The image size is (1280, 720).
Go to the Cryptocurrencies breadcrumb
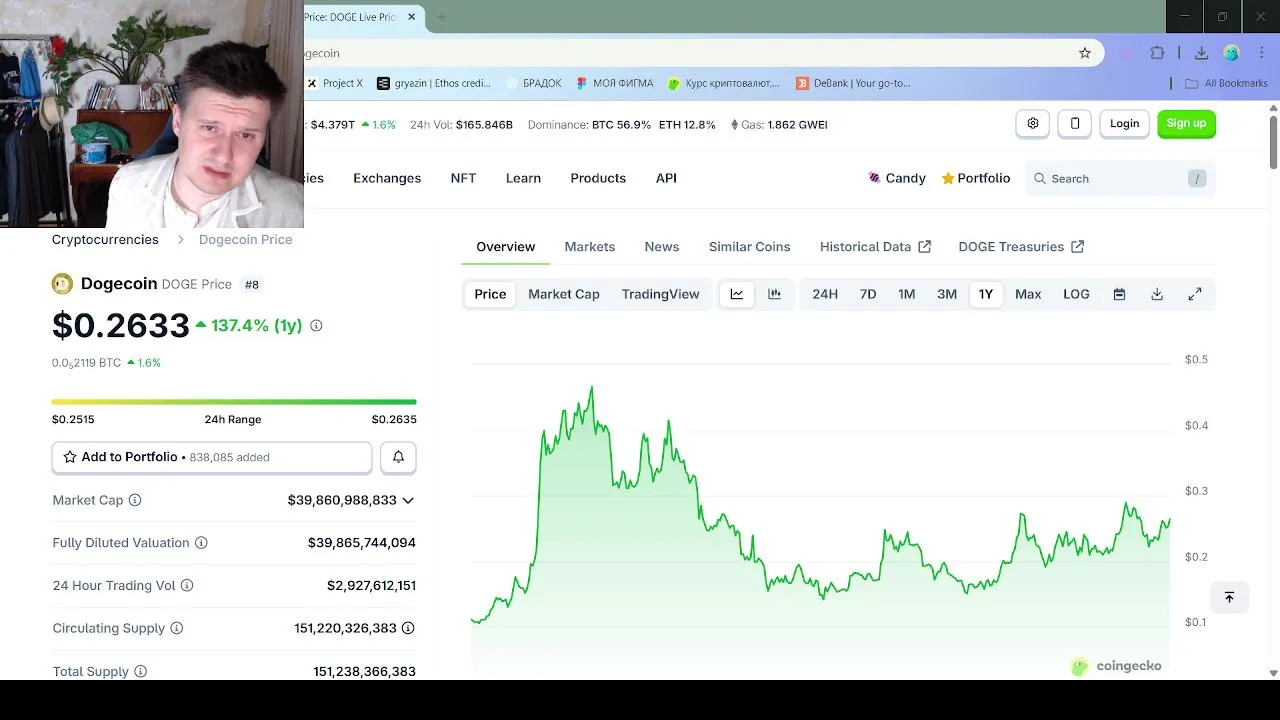tap(105, 240)
